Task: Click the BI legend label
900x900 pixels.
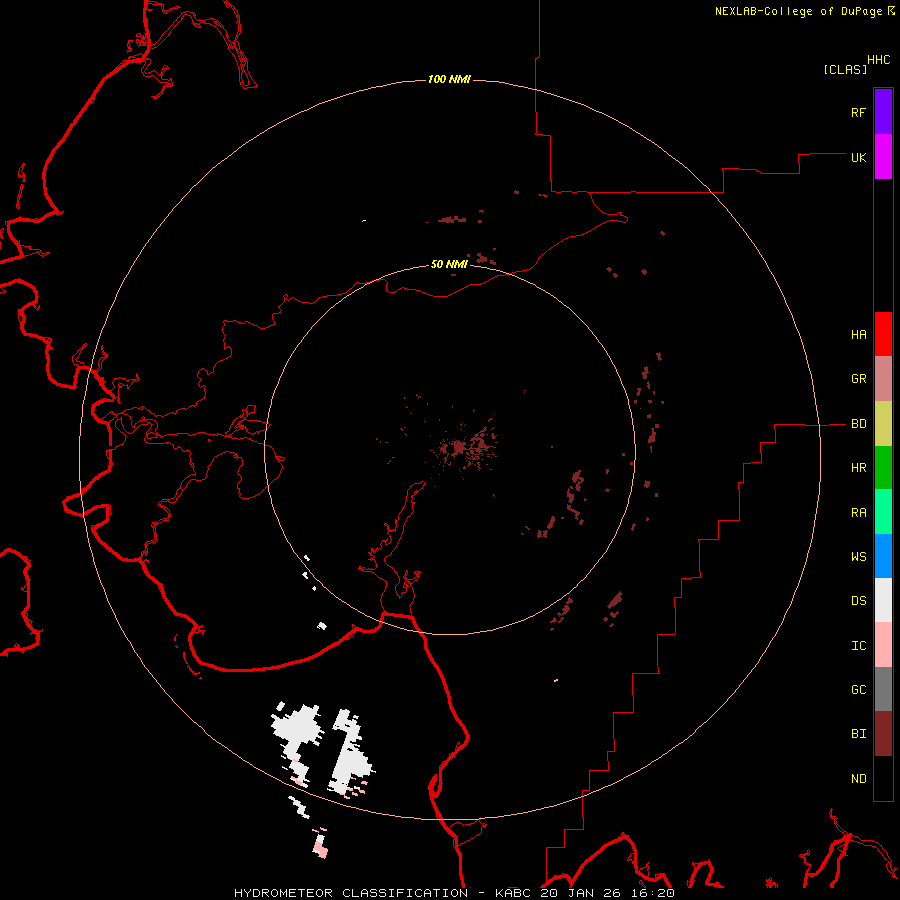Action: pos(858,734)
